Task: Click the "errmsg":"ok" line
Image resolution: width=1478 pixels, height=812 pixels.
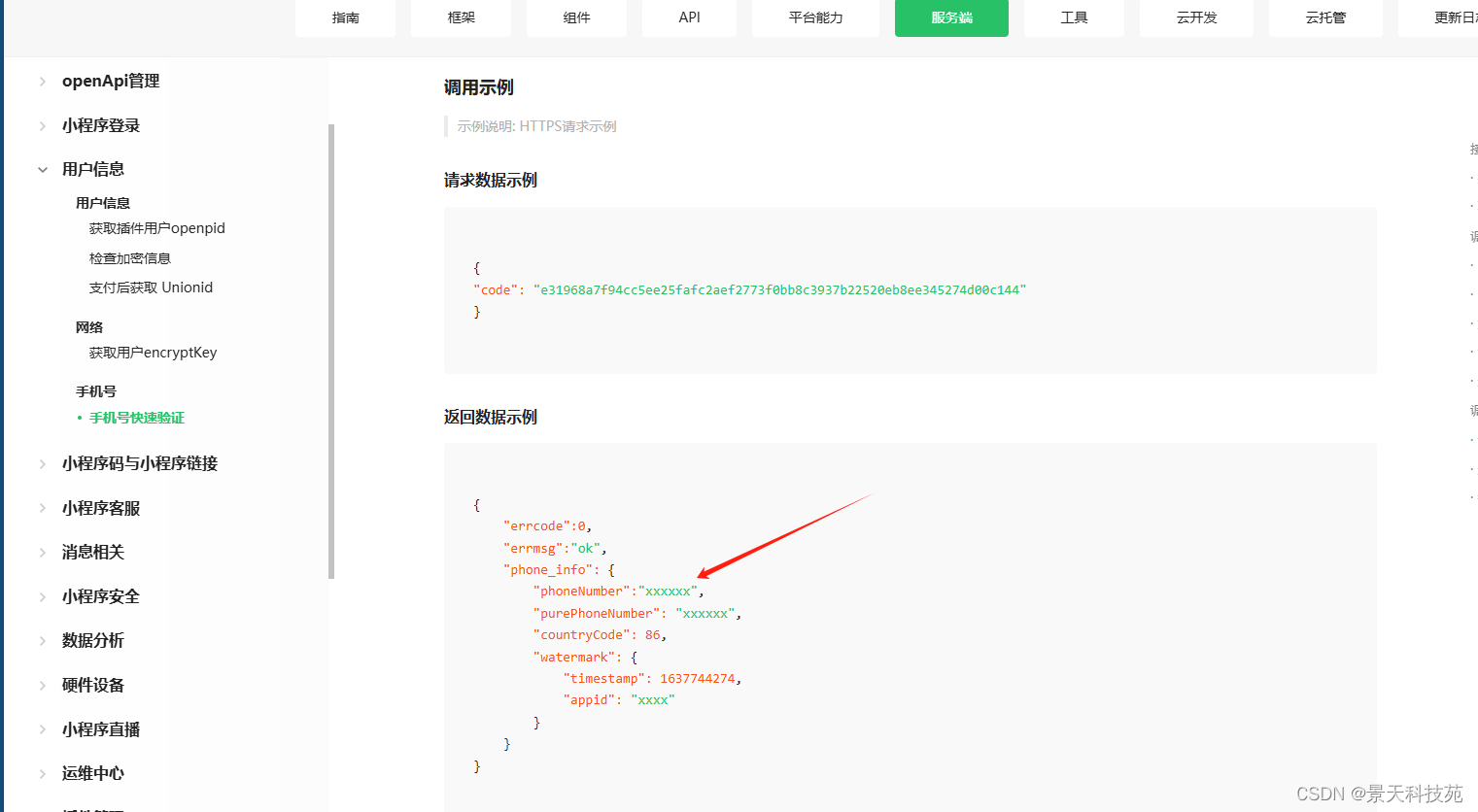Action: [x=555, y=549]
